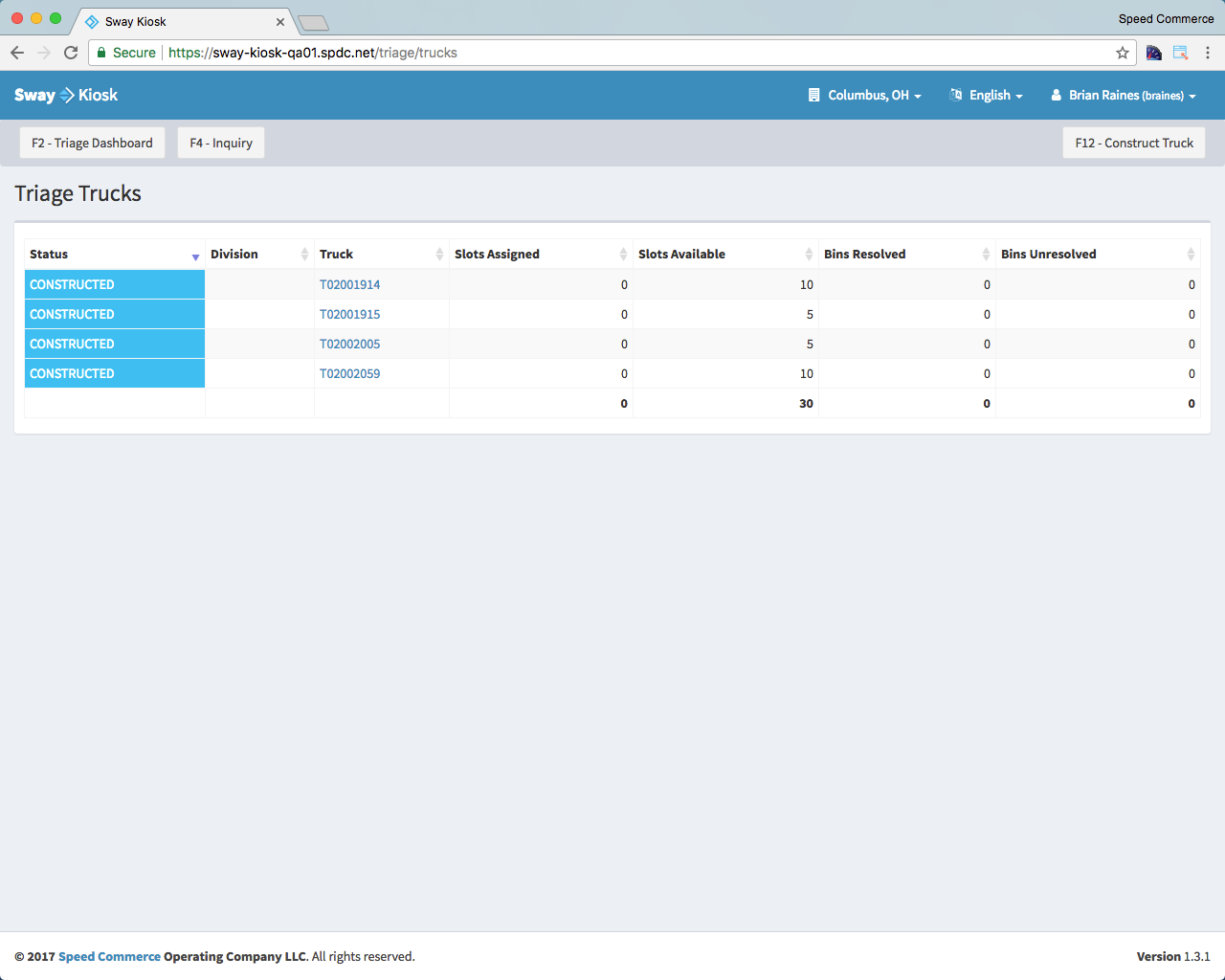Open a new browser tab
This screenshot has height=980, width=1225.
click(313, 22)
